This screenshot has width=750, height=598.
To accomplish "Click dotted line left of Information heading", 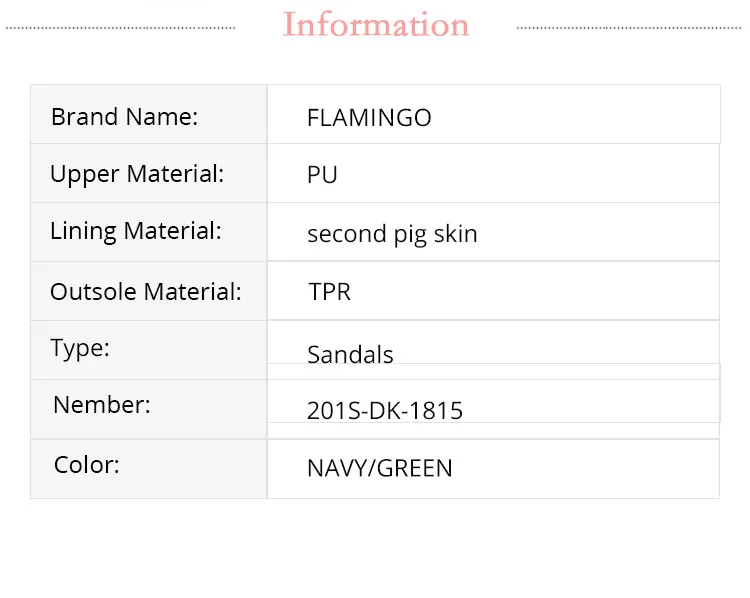I will point(120,28).
